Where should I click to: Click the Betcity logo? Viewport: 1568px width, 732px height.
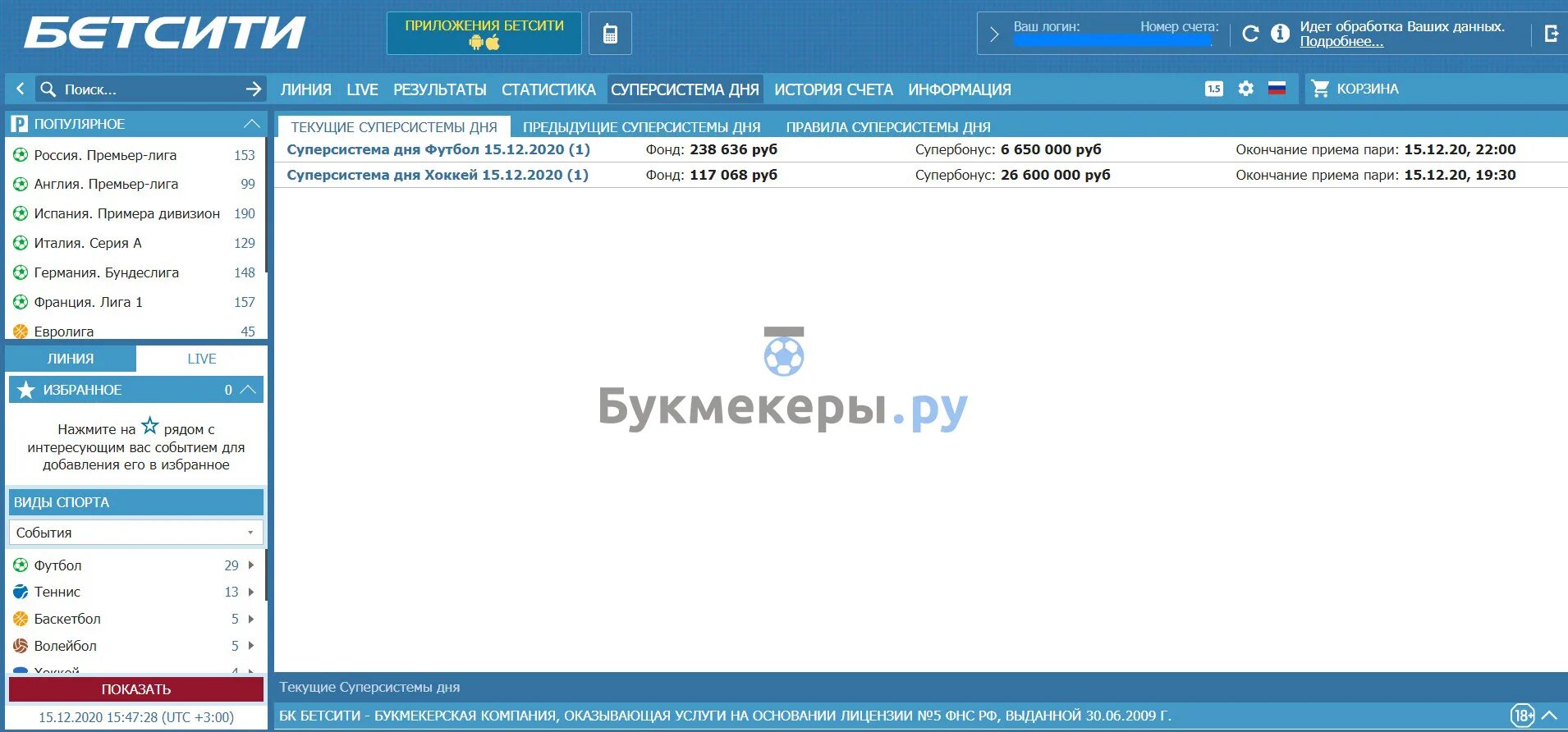[x=165, y=34]
